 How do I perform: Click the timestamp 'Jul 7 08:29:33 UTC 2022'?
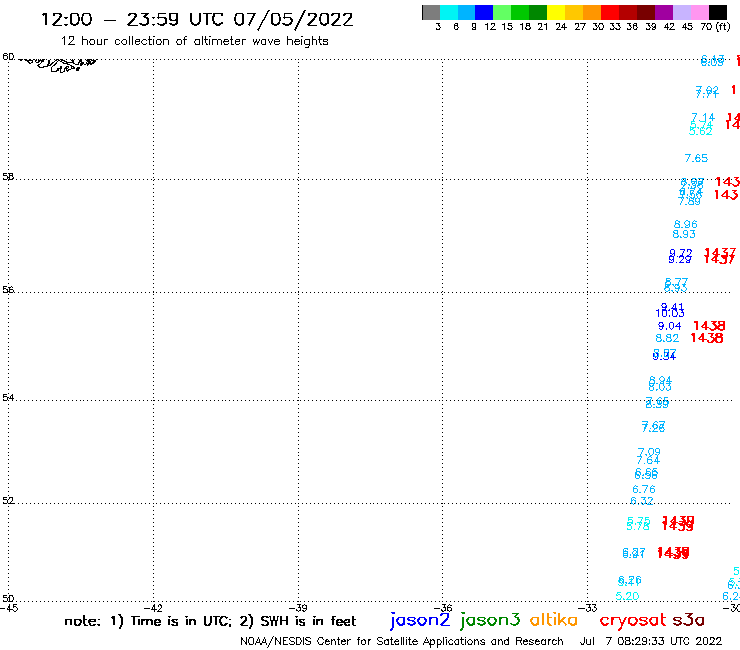651,641
